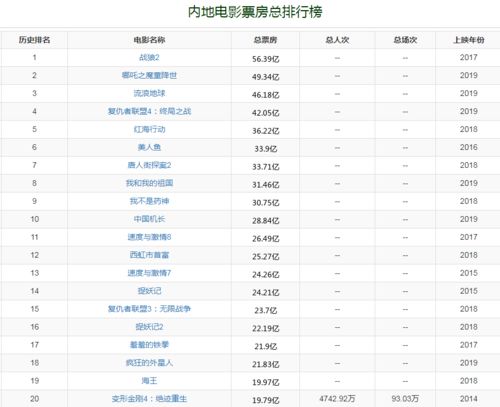Open the 海王 movie link

pyautogui.click(x=149, y=381)
